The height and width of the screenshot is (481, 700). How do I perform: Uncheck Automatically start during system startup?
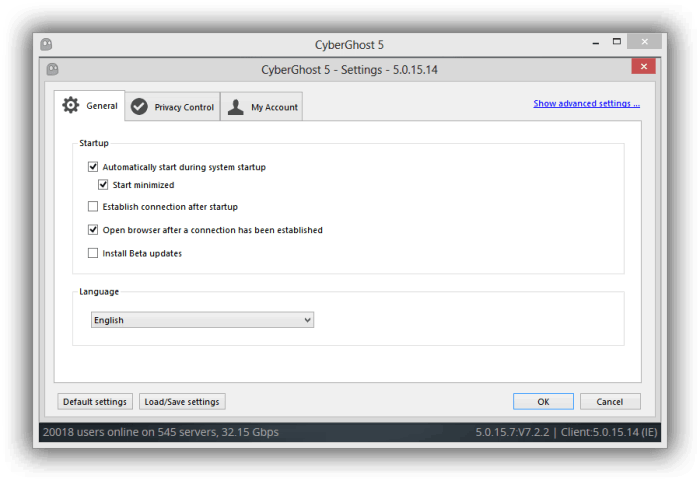[93, 167]
